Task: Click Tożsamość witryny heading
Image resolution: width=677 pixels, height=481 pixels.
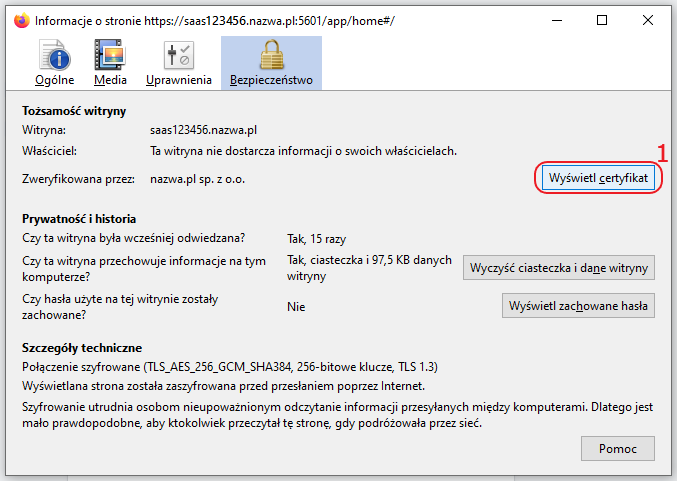Action: click(x=74, y=111)
